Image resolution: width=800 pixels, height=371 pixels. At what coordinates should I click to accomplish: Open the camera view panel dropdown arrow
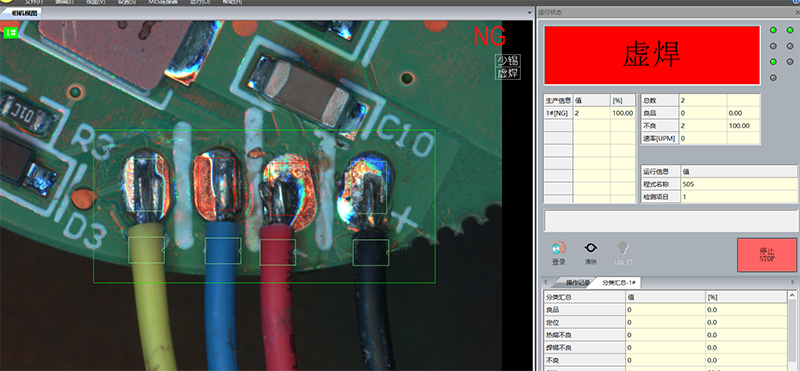[529, 13]
